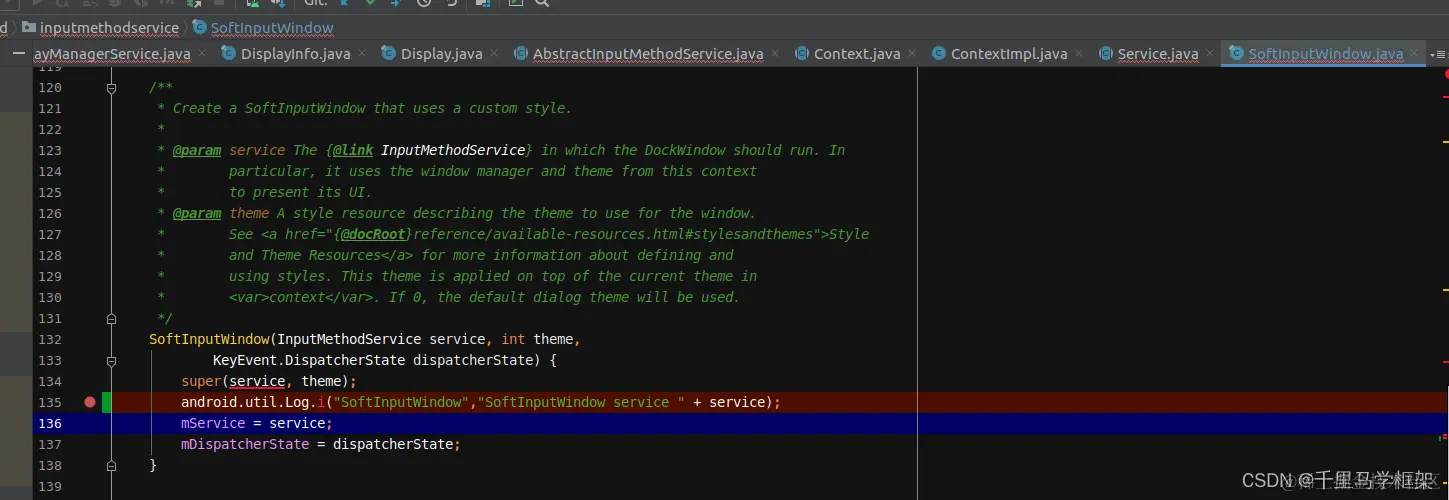Click the green change marker on line 135
This screenshot has height=500, width=1449.
point(107,402)
